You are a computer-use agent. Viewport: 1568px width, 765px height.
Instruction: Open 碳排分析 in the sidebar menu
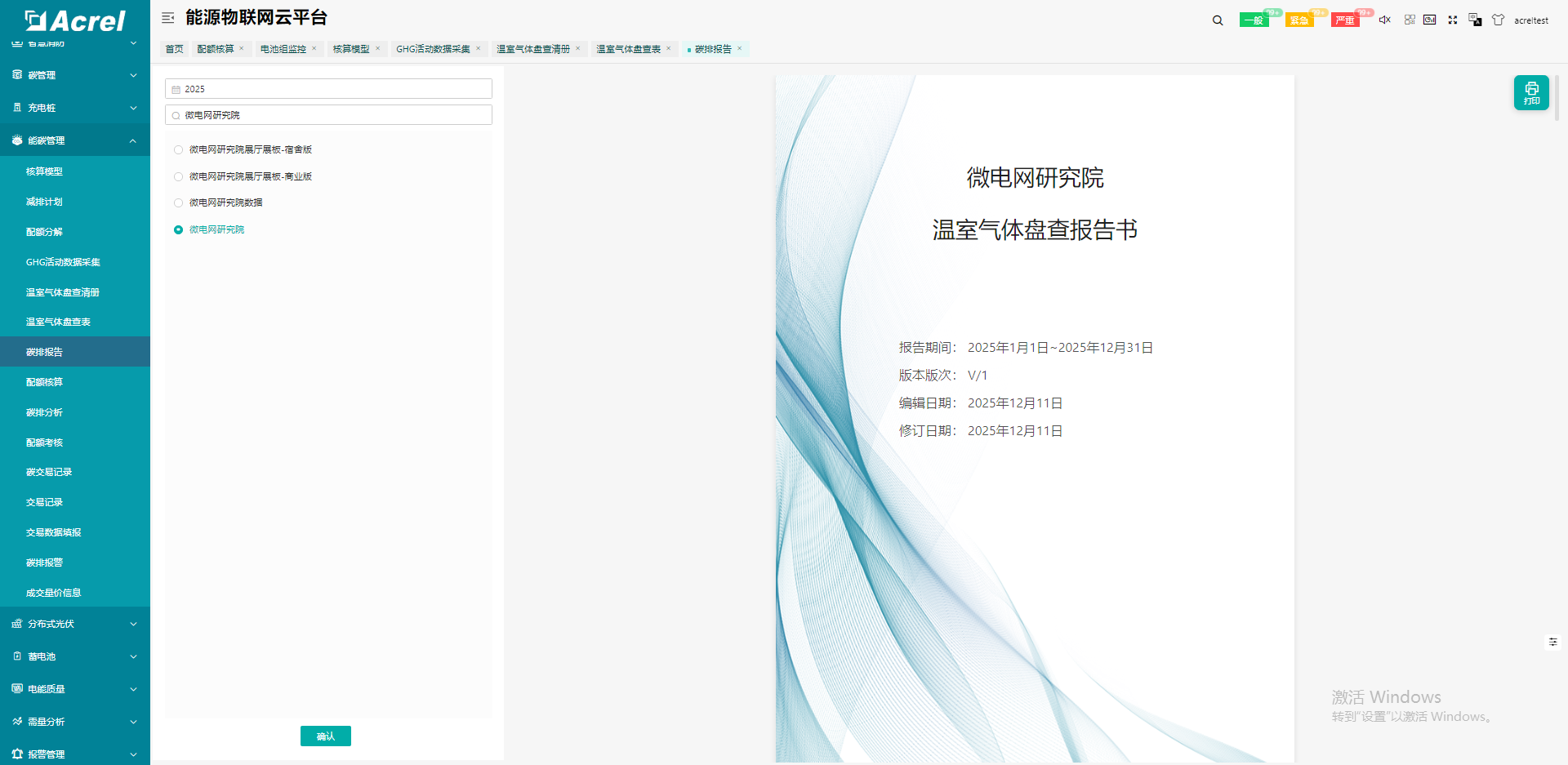44,412
